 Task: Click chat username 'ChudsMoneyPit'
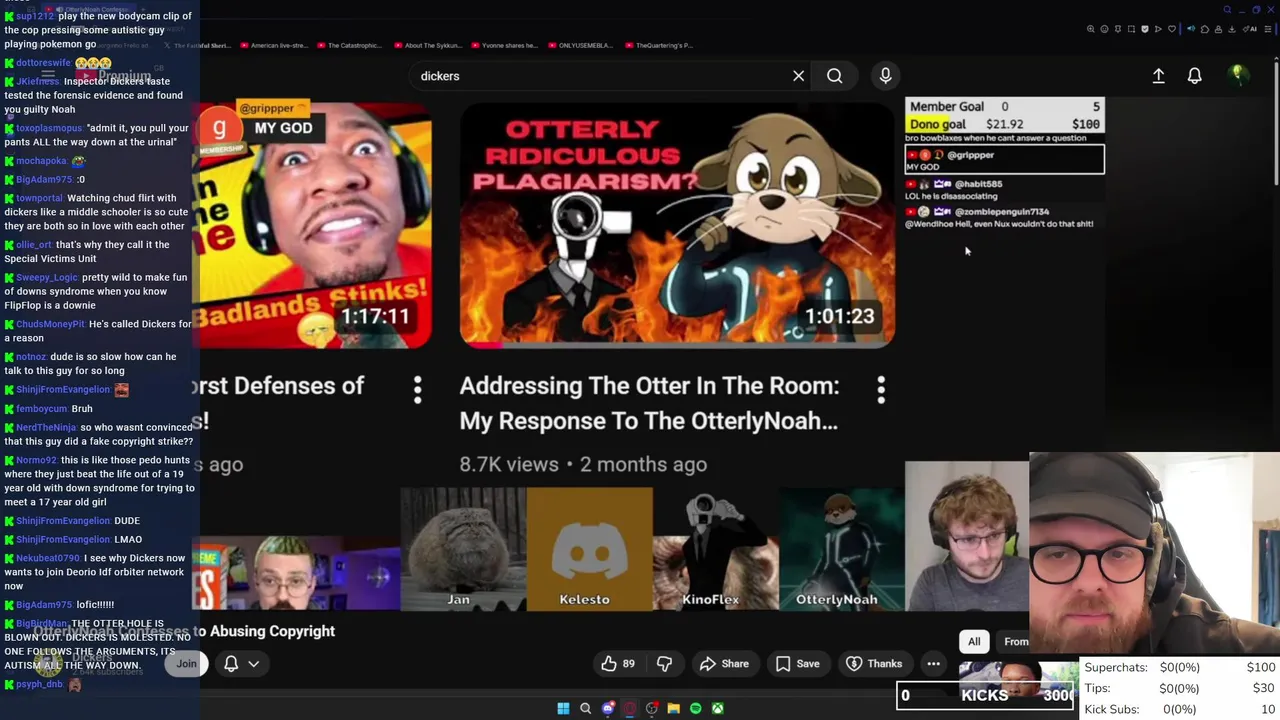pos(50,324)
